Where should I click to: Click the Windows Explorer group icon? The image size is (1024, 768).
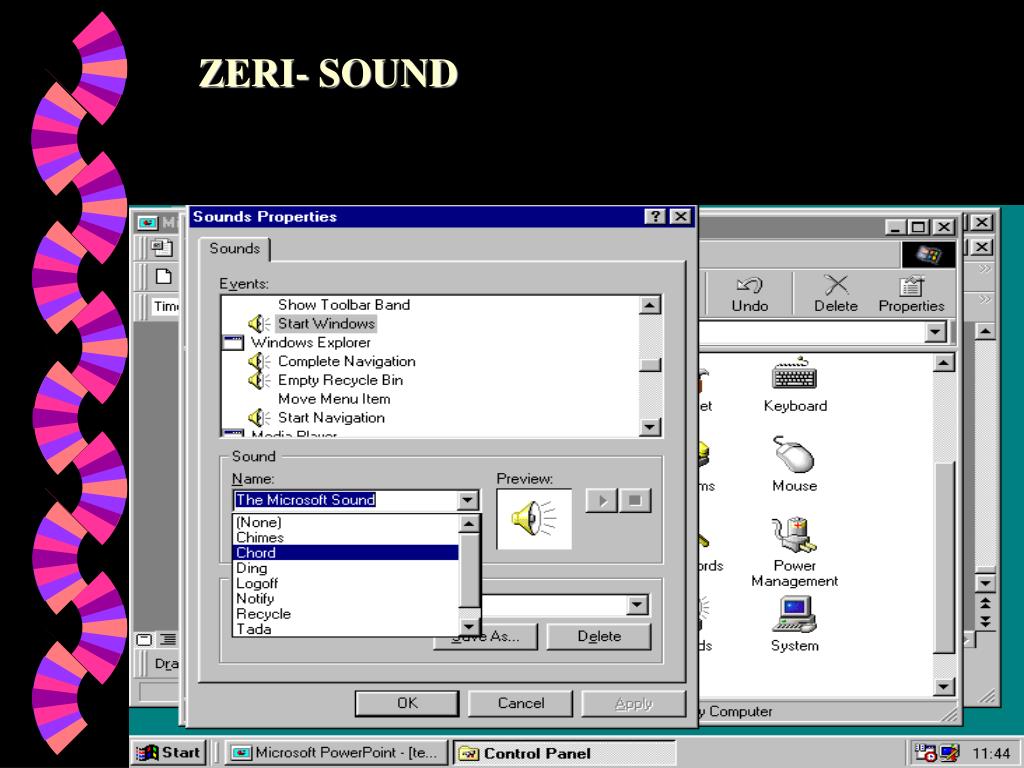(x=232, y=342)
